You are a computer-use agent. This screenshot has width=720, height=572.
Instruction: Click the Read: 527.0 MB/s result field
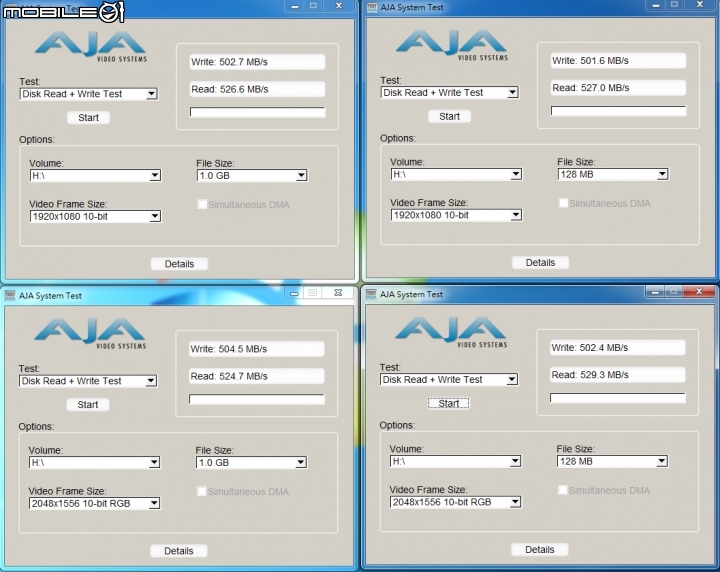[x=618, y=88]
